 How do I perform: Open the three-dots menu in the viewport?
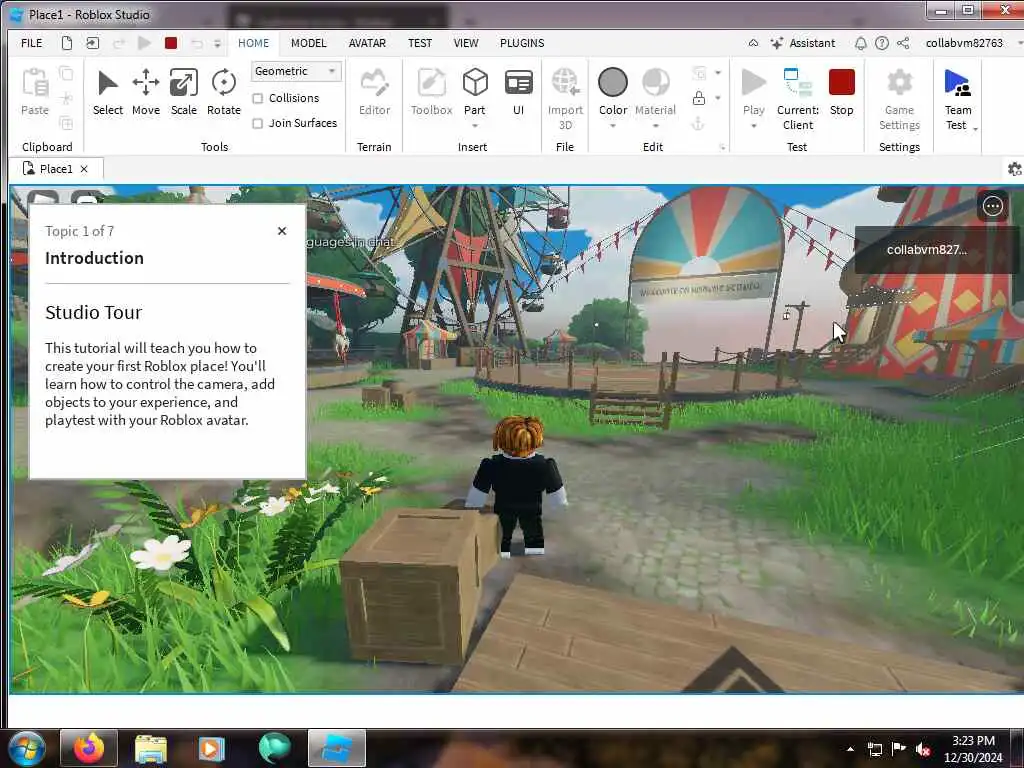coord(993,207)
